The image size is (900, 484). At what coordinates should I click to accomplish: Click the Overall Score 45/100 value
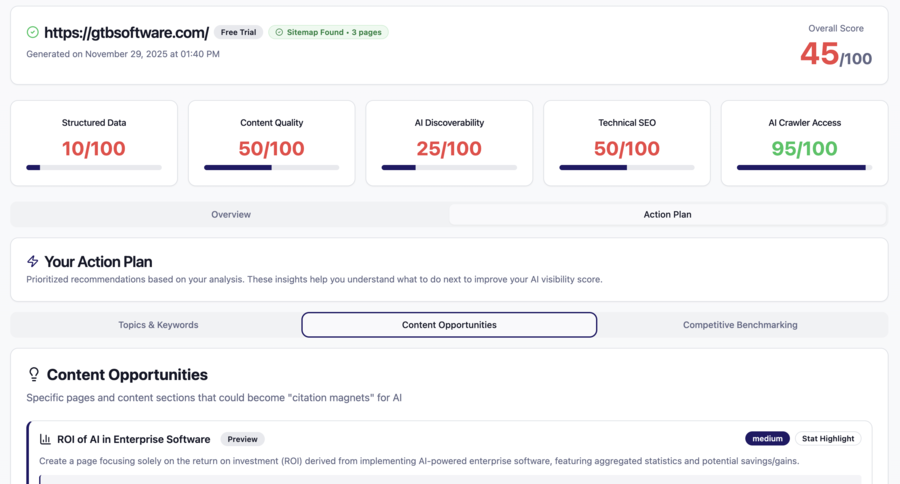pyautogui.click(x=836, y=55)
